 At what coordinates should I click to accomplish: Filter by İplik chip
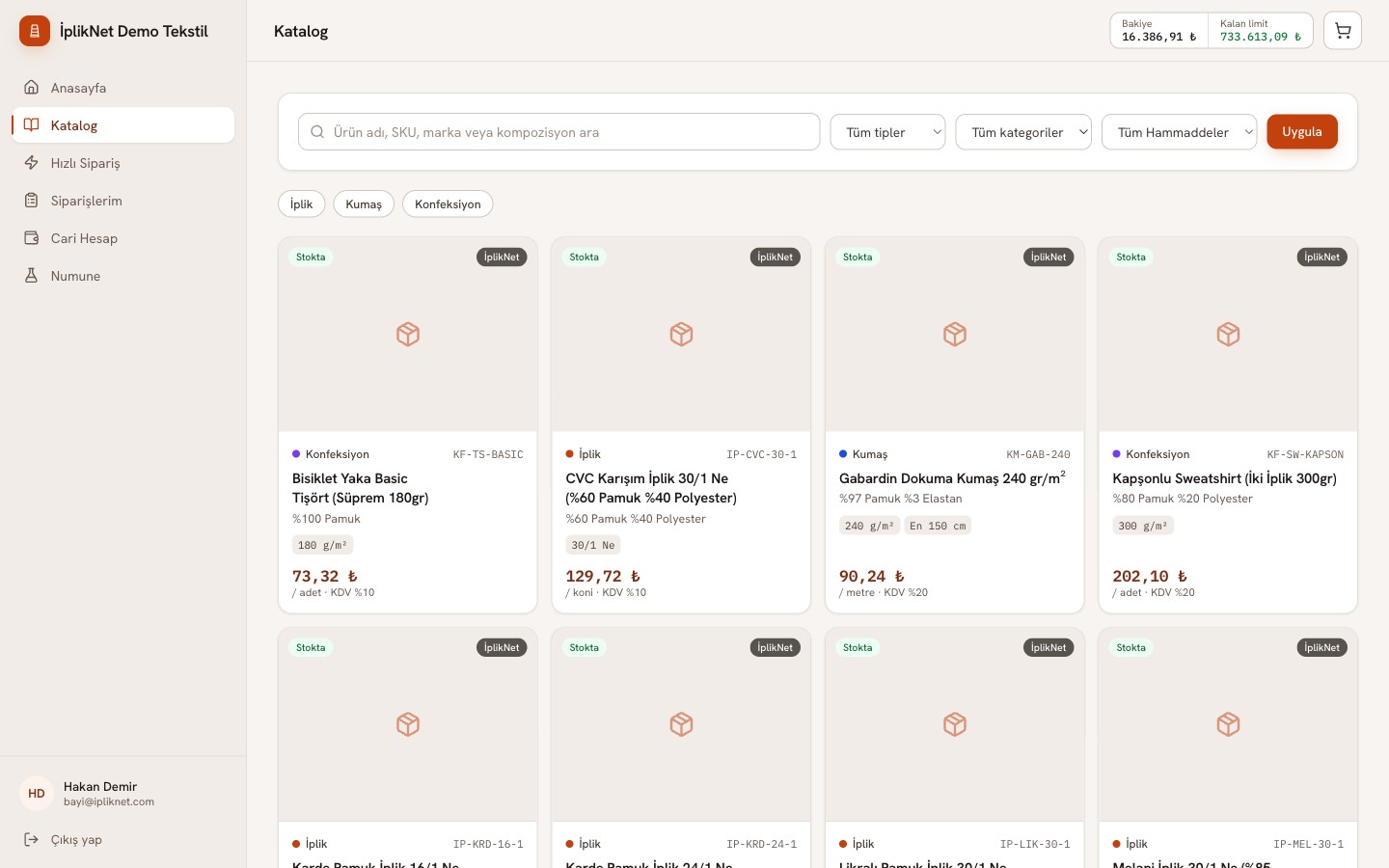coord(302,203)
